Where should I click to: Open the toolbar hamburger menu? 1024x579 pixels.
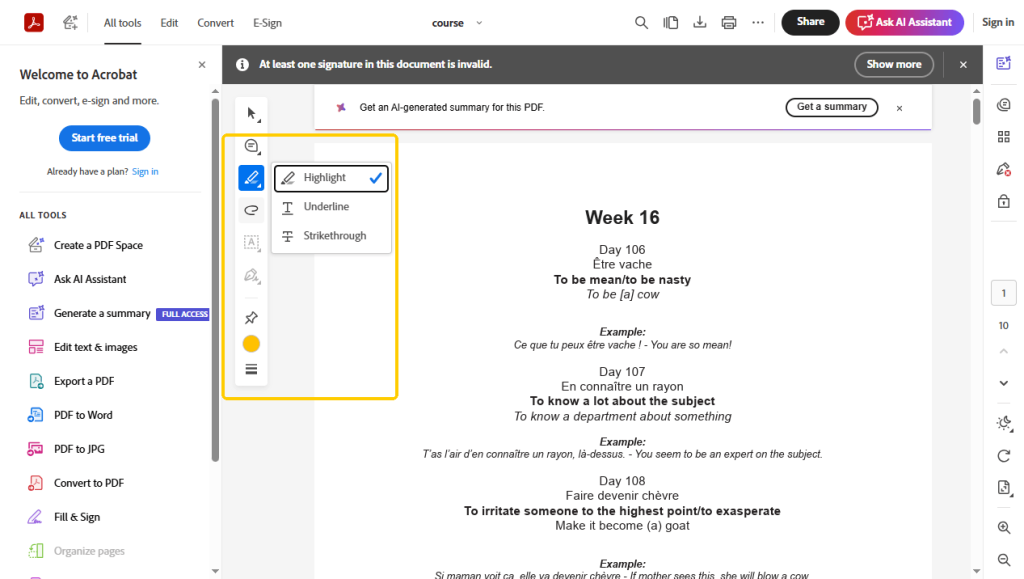pyautogui.click(x=251, y=369)
